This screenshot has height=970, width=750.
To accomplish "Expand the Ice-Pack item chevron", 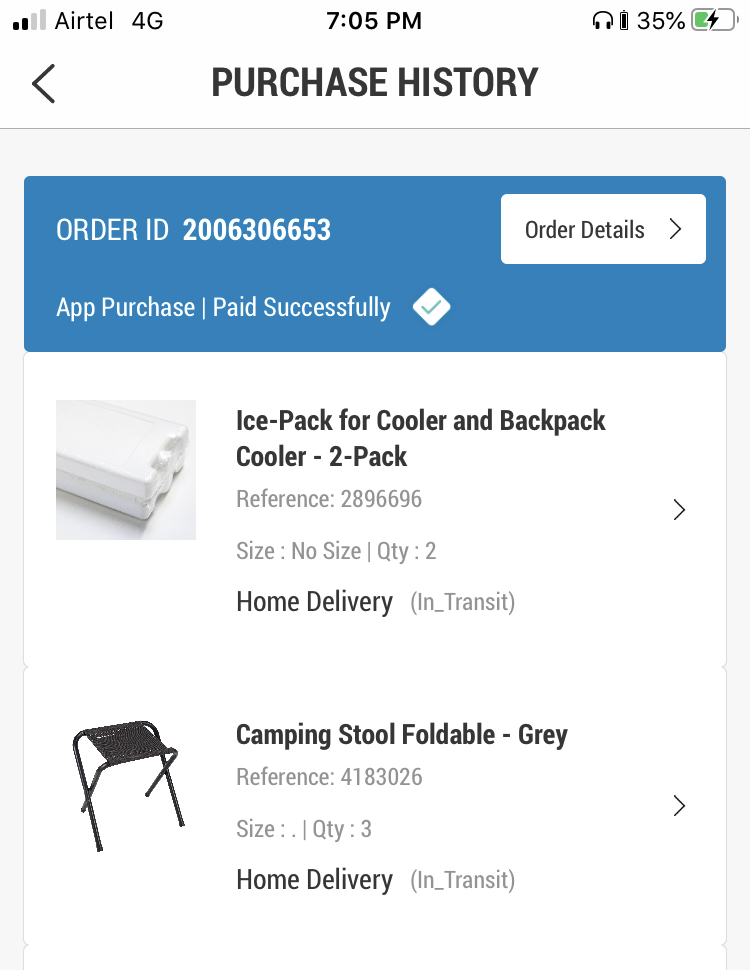I will coord(679,510).
